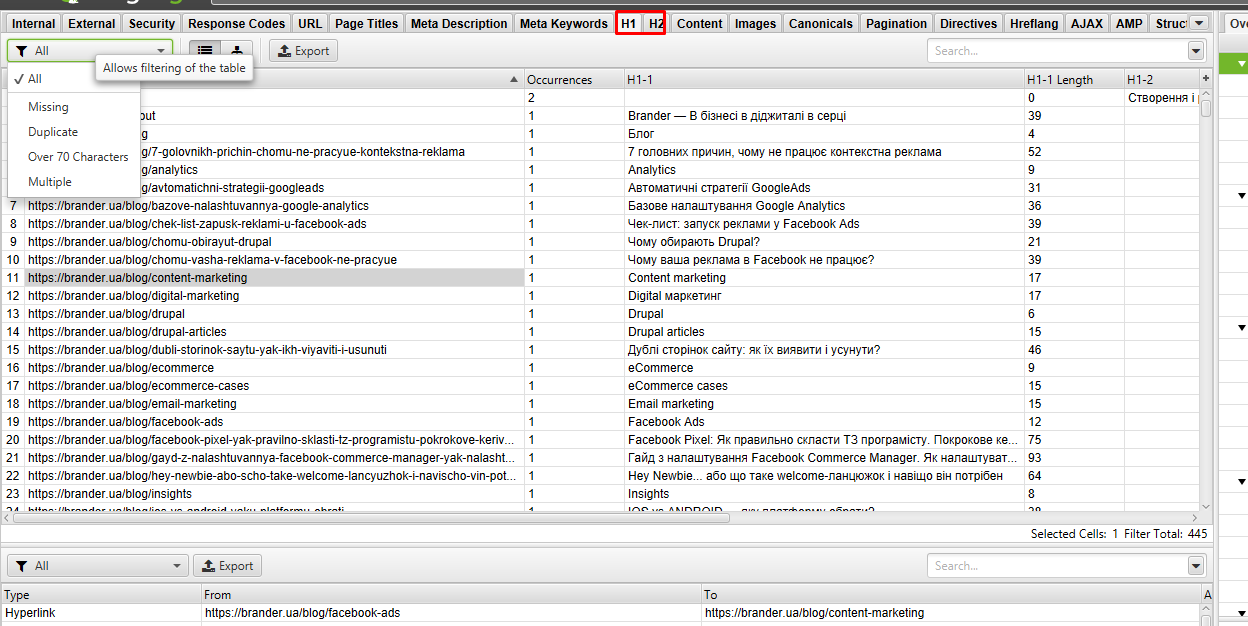Switch to list view mode

click(x=205, y=50)
